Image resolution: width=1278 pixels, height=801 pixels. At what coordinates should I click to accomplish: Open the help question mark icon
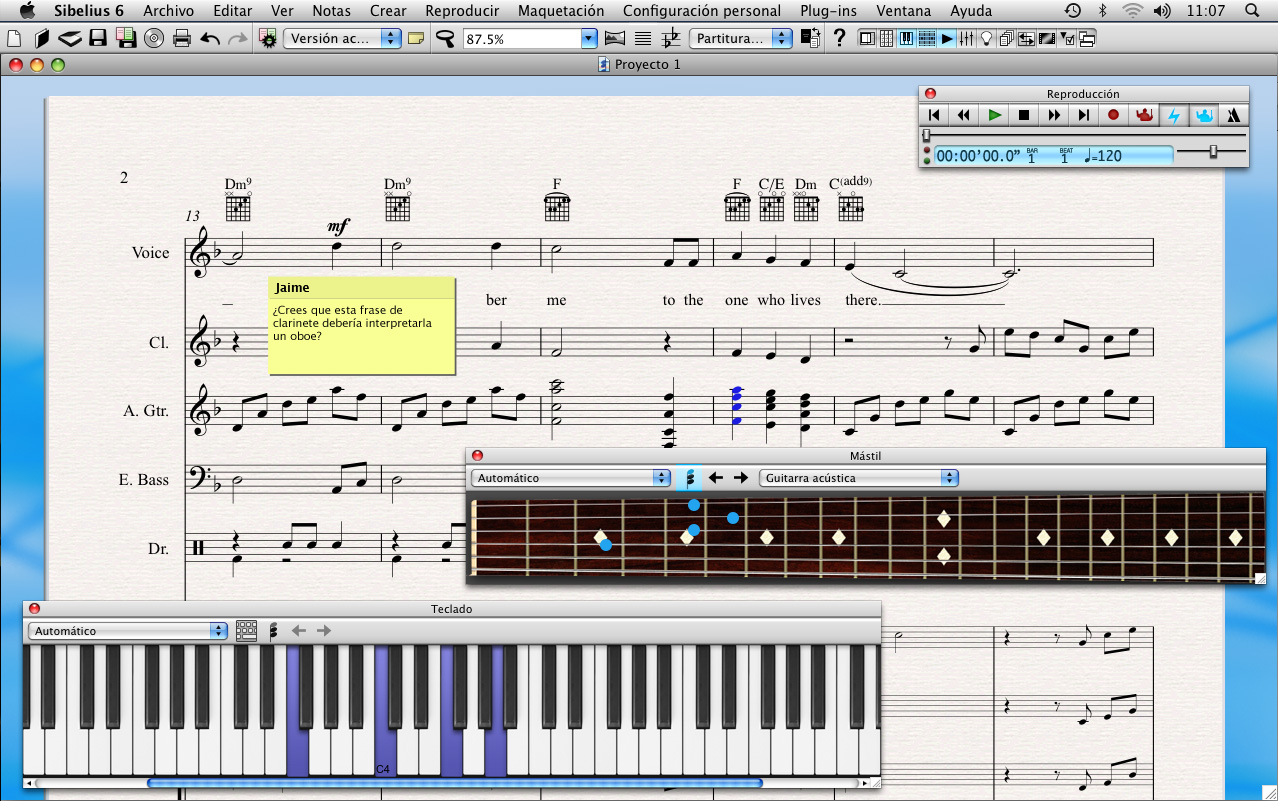pyautogui.click(x=839, y=39)
